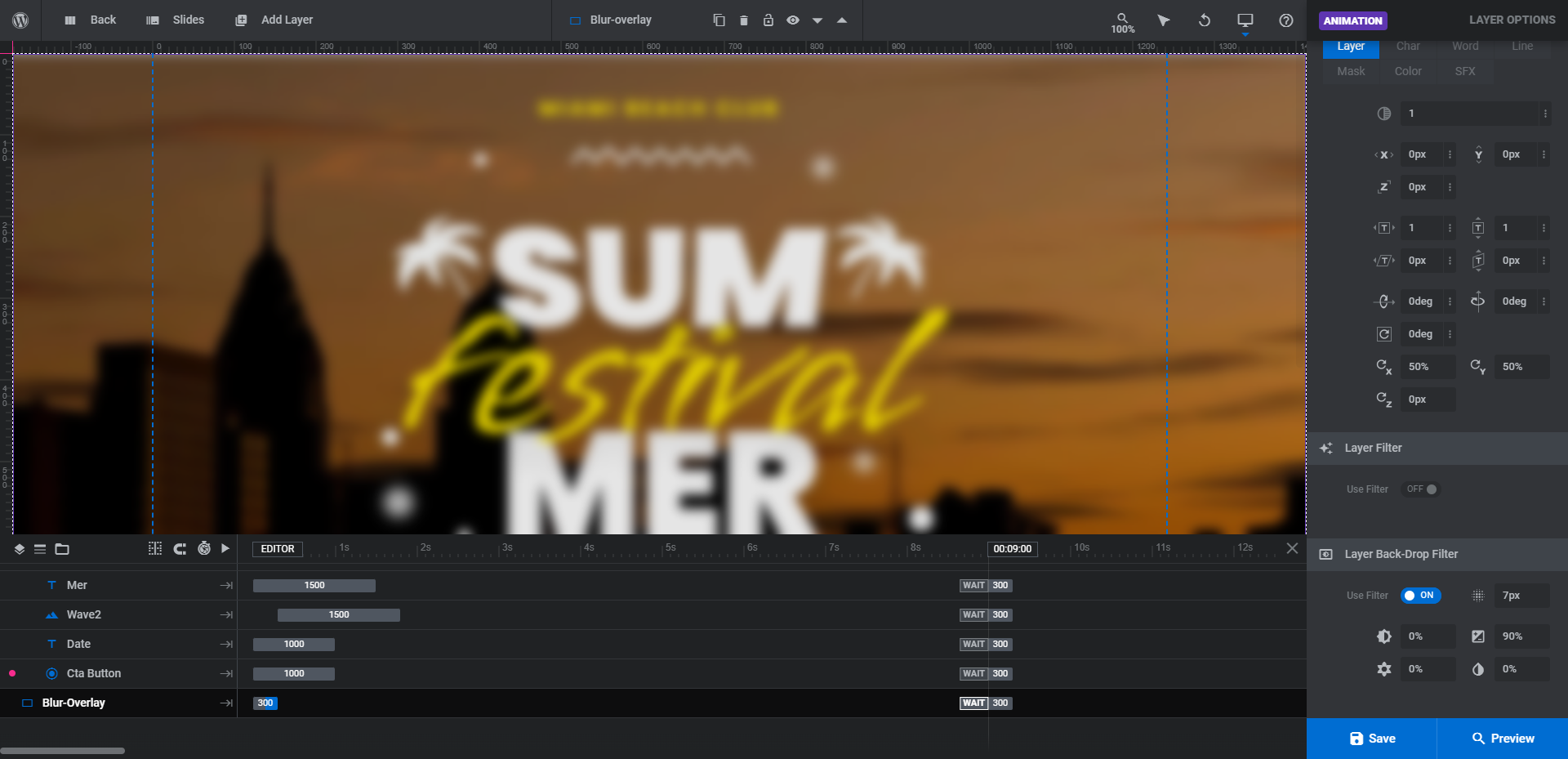1568x759 pixels.
Task: Move layer down with down arrow
Action: click(x=817, y=20)
